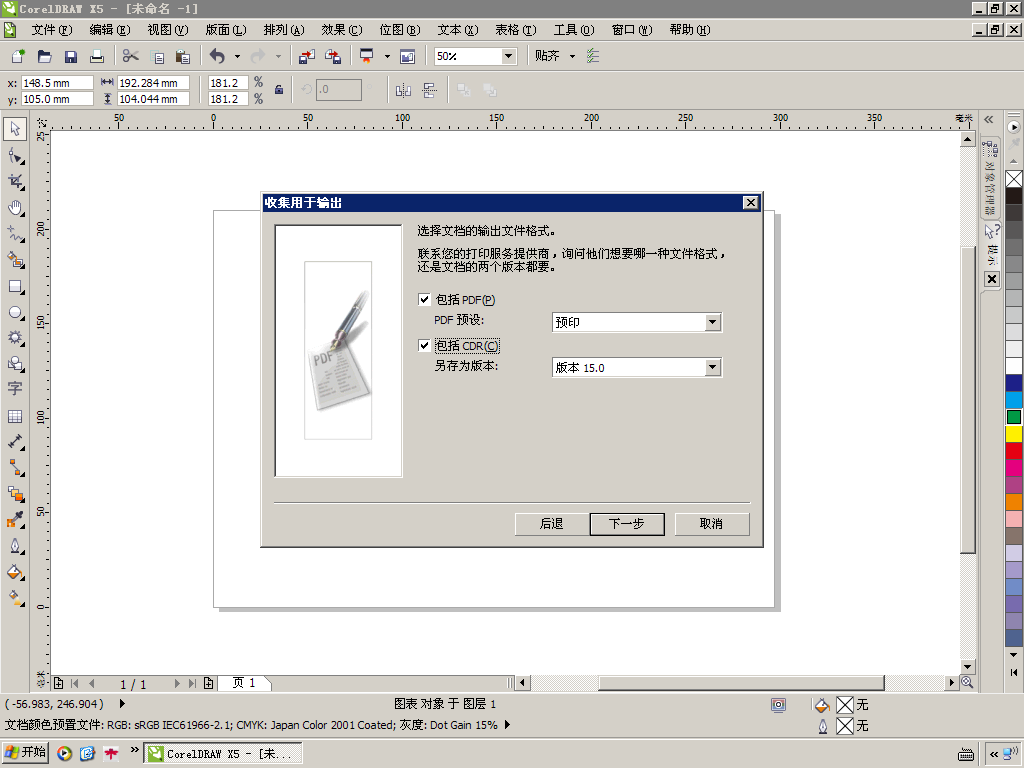This screenshot has width=1024, height=768.
Task: Expand the docker panel chevron
Action: point(989,119)
